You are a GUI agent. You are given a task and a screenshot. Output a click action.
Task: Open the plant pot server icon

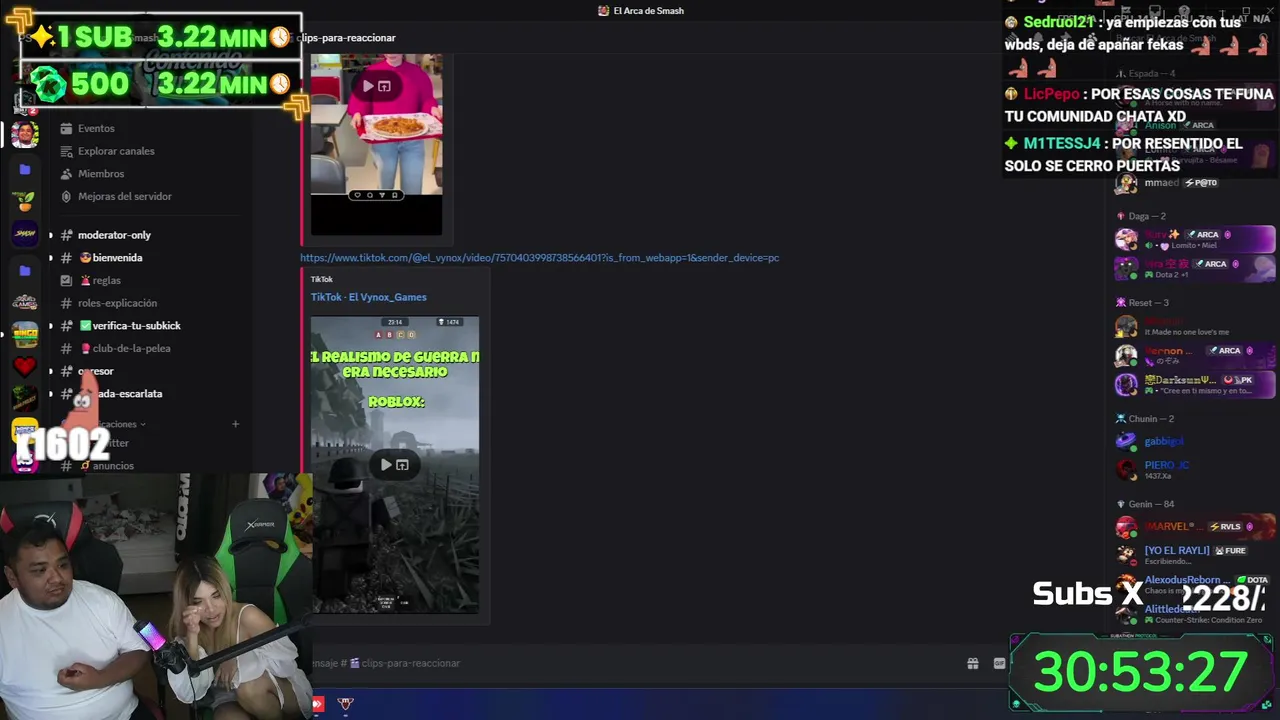point(25,201)
